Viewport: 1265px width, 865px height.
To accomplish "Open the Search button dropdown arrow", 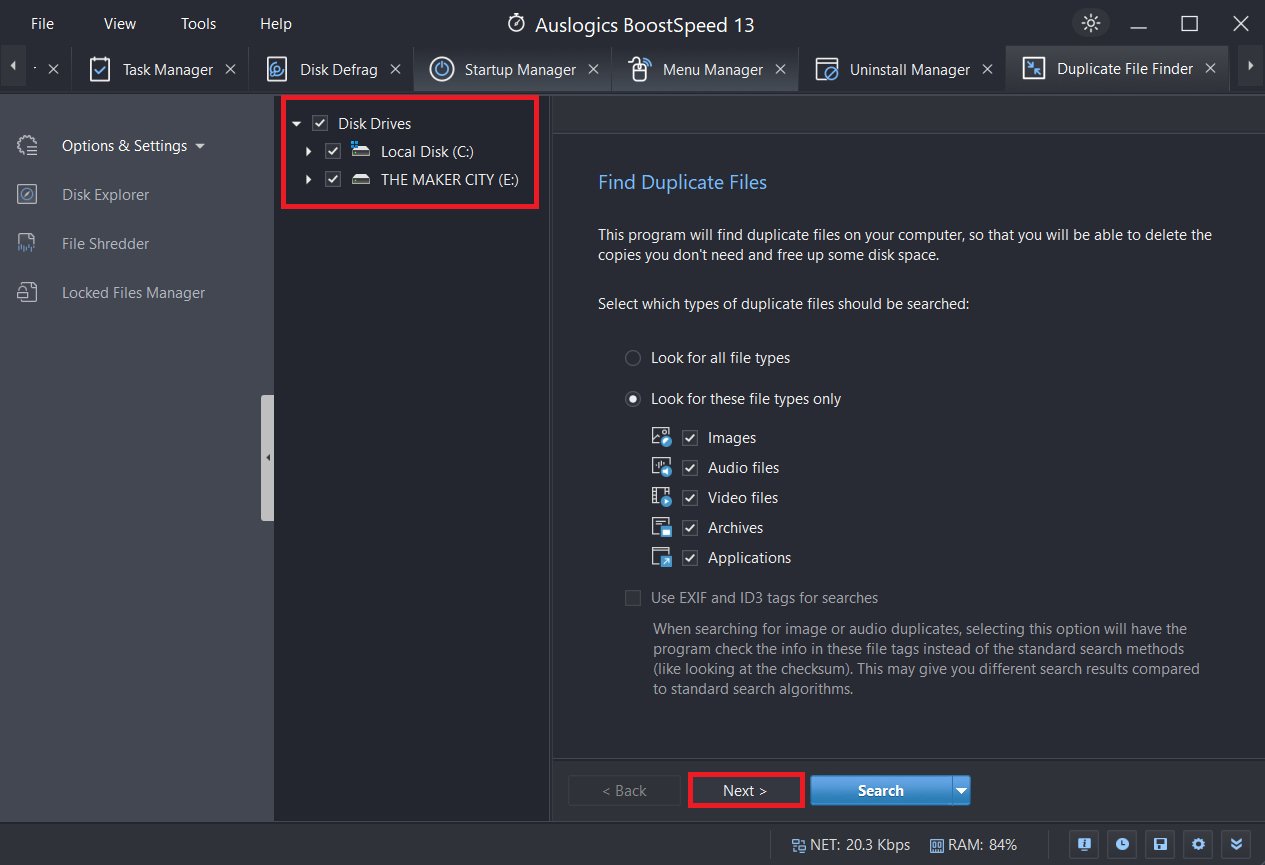I will point(961,790).
